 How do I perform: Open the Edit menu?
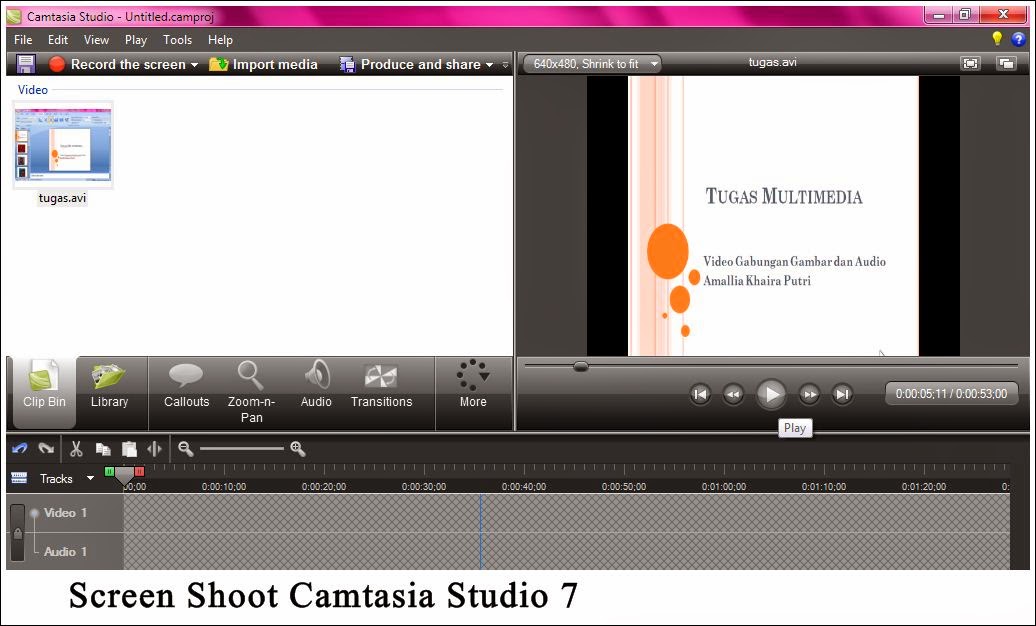point(57,40)
